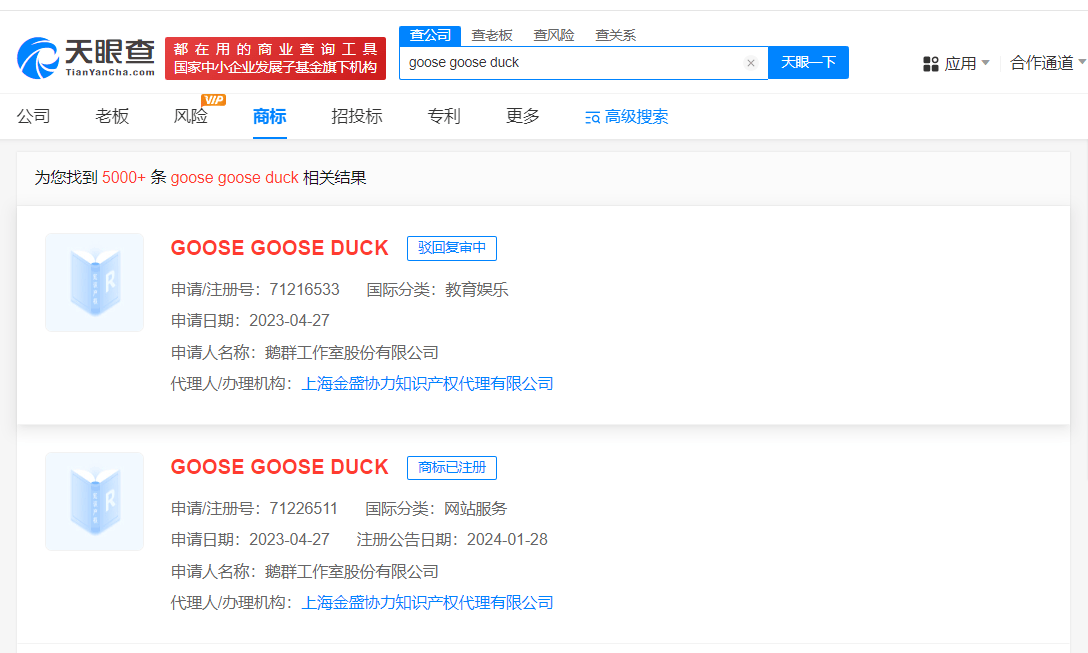Click first result applicant 鹅群工作室股份有限公司
The height and width of the screenshot is (653, 1088).
(352, 353)
